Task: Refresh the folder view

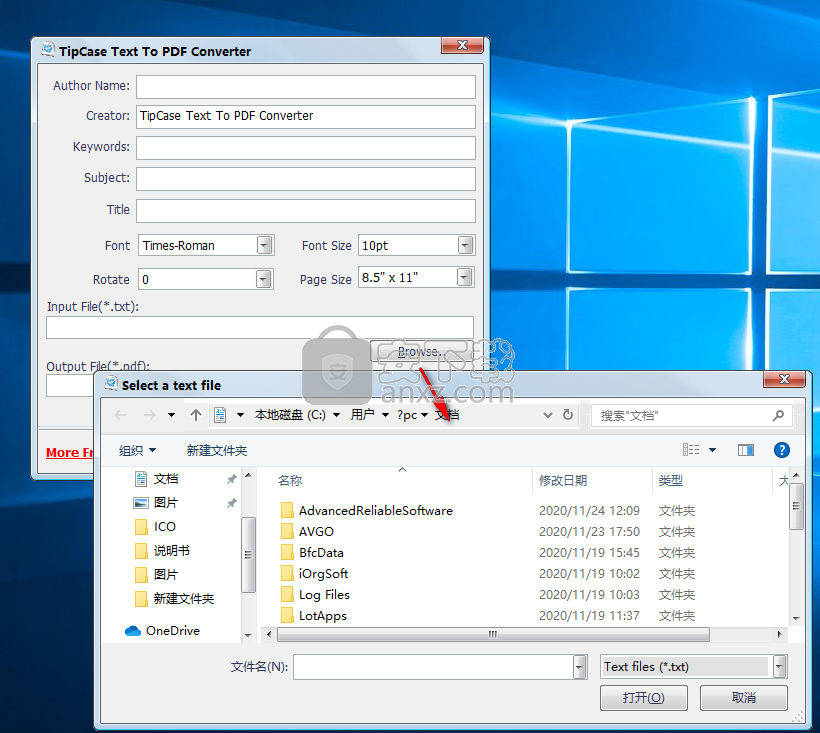Action: point(568,415)
